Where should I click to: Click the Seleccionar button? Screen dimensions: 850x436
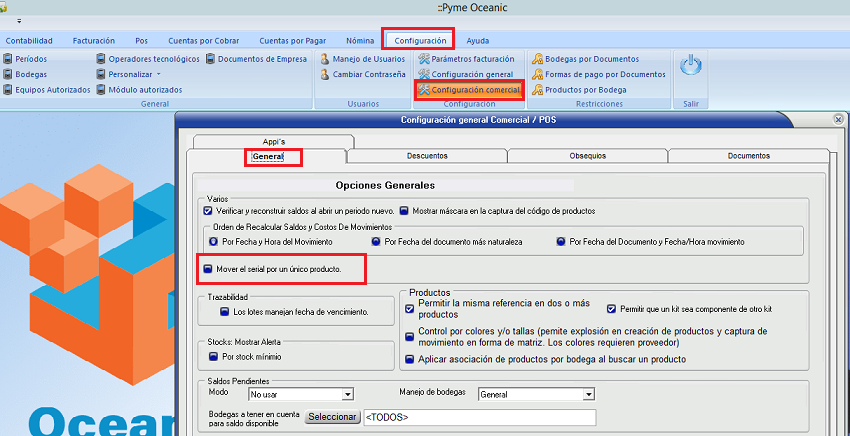331,417
